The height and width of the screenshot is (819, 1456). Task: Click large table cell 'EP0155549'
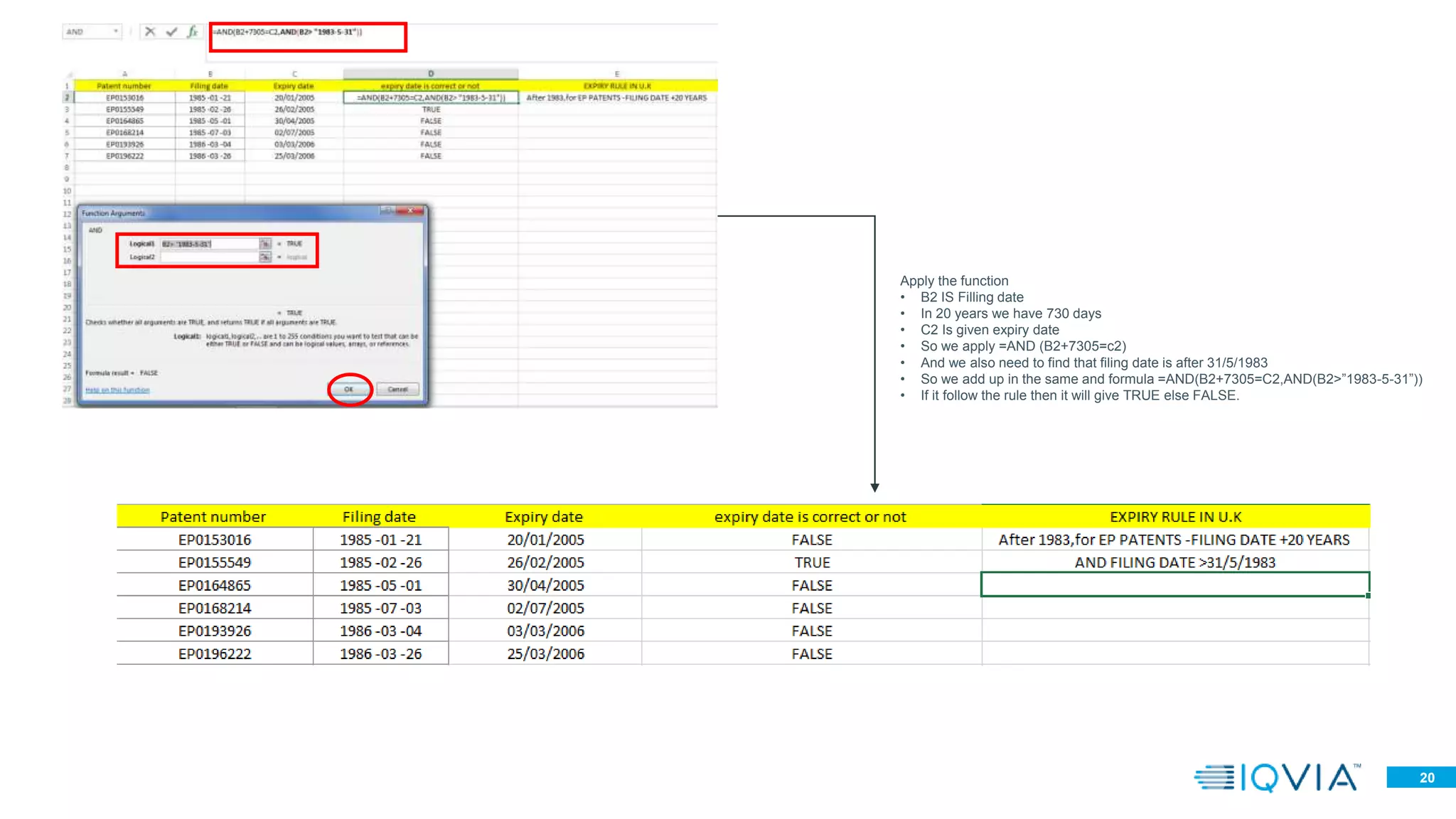tap(215, 562)
